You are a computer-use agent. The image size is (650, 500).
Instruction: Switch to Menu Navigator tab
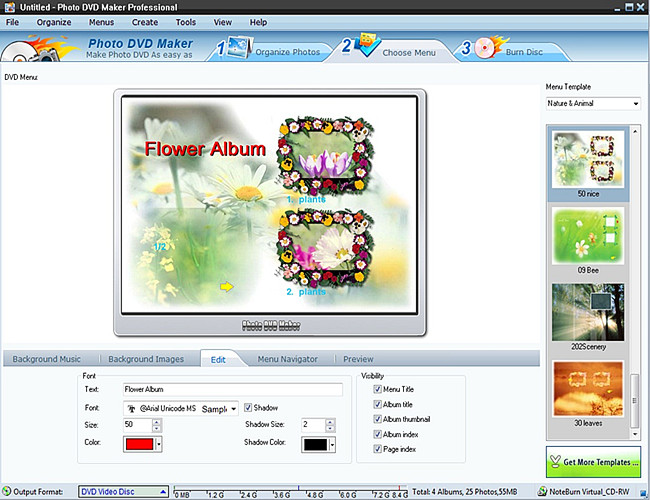pos(288,359)
